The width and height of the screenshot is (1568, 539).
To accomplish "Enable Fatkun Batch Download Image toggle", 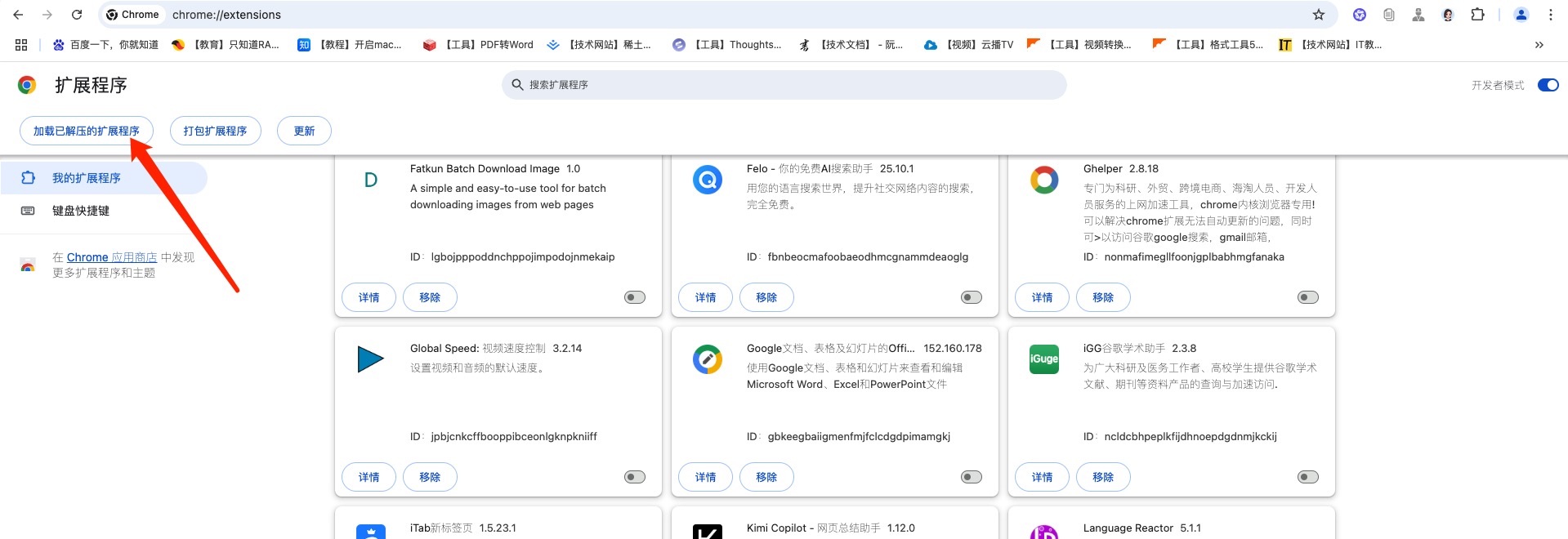I will tap(635, 297).
